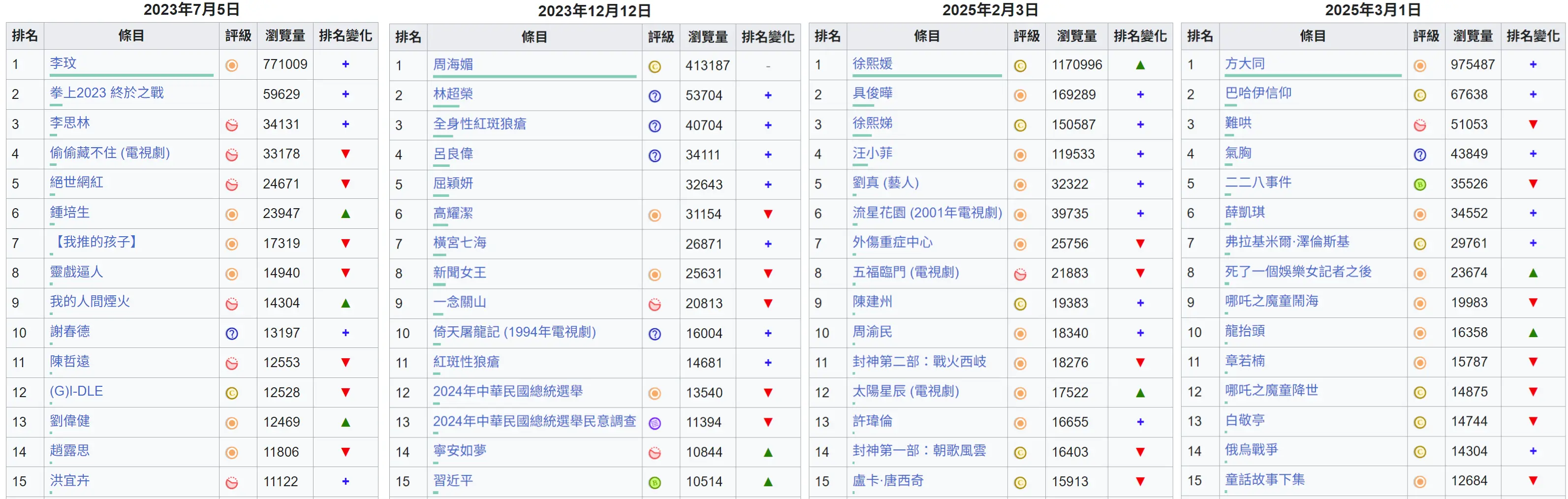Click the rating icon in 氣胸 row
Screen dimensions: 1568x499
click(x=1420, y=155)
